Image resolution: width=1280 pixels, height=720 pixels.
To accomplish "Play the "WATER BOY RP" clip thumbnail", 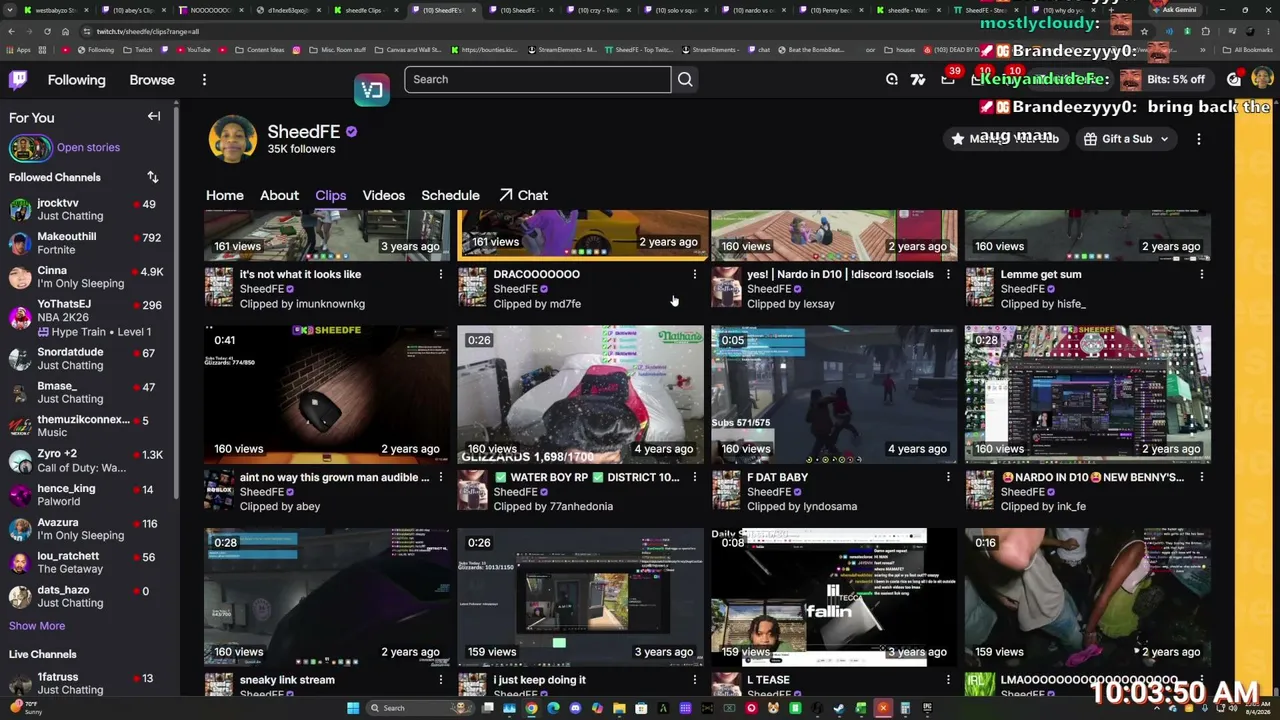I will 581,394.
